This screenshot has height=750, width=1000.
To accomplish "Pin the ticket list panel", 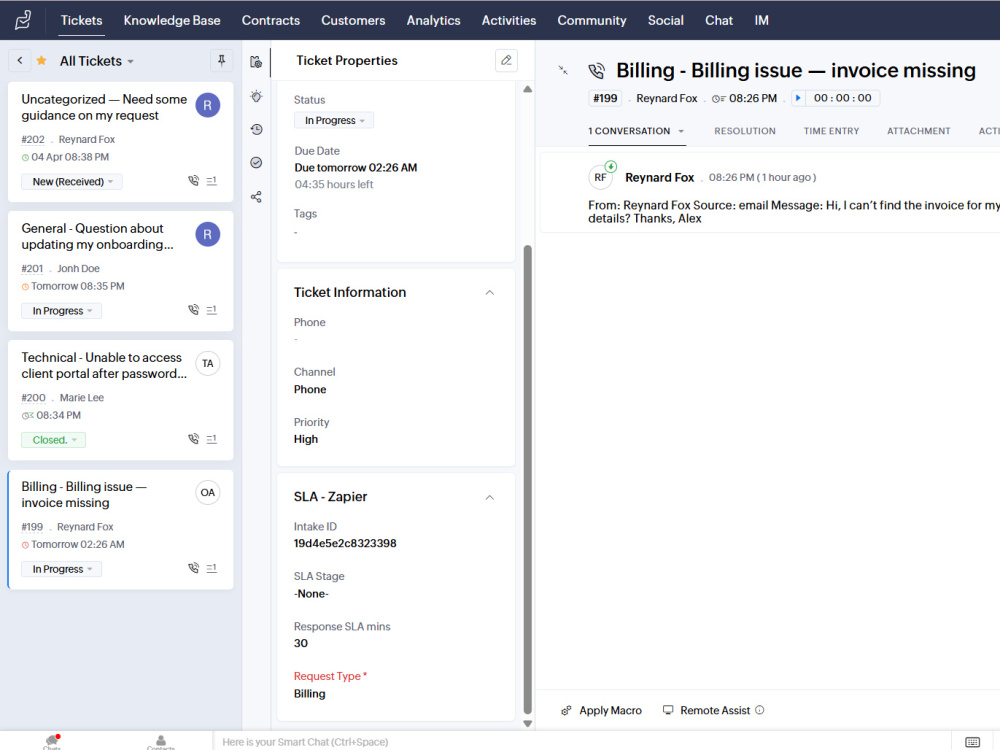I will coord(221,61).
